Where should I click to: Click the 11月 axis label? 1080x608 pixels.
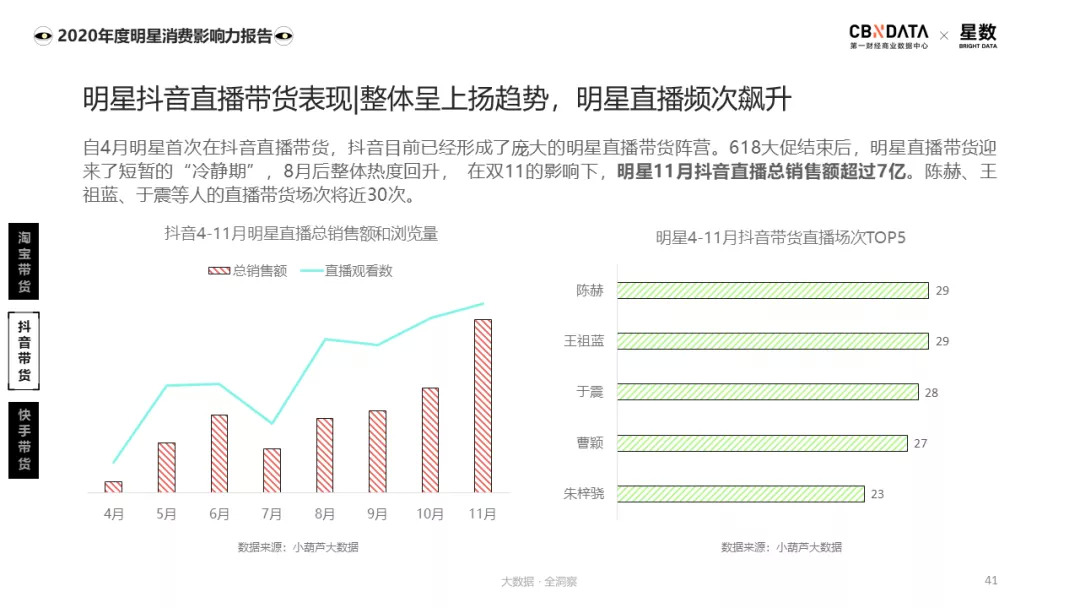[483, 514]
